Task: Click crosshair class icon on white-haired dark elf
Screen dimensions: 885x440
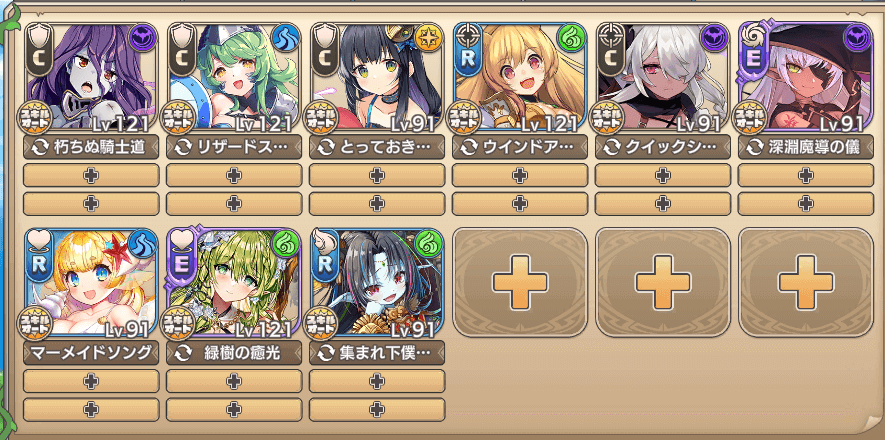Action: tap(609, 35)
